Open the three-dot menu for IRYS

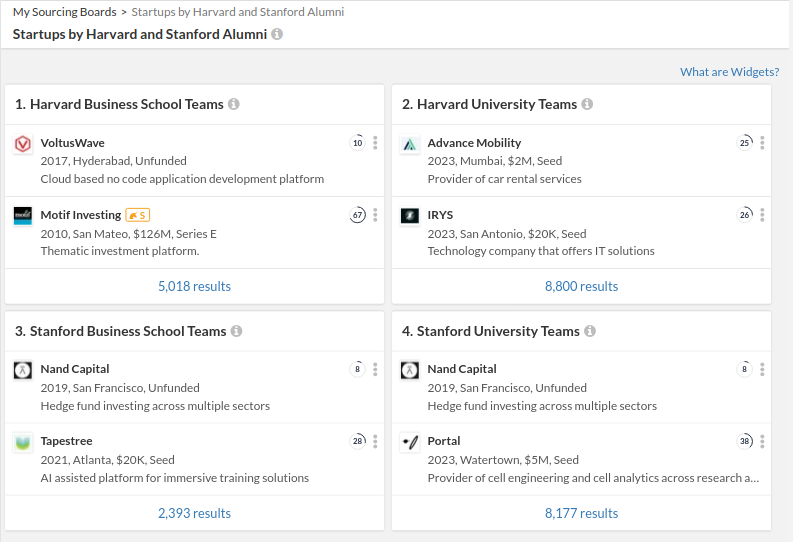pos(762,215)
